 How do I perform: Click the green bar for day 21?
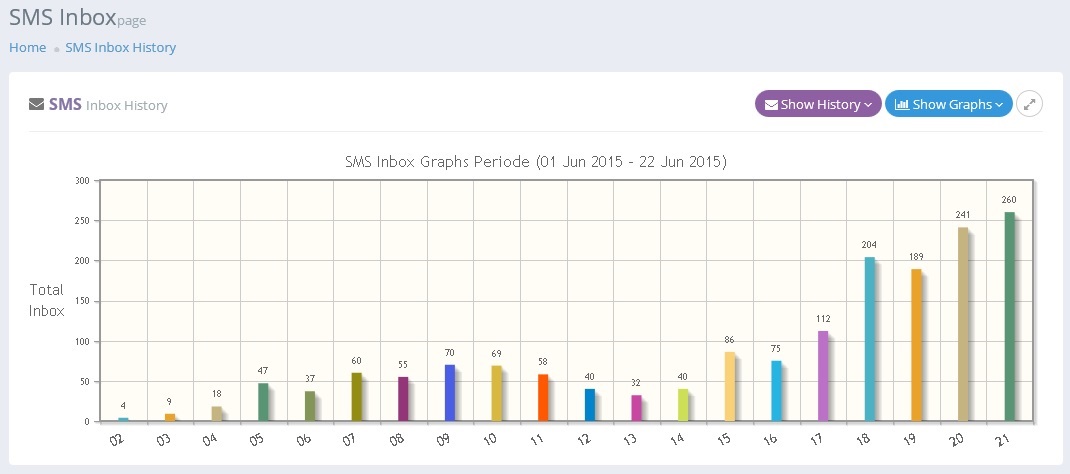pos(1009,316)
